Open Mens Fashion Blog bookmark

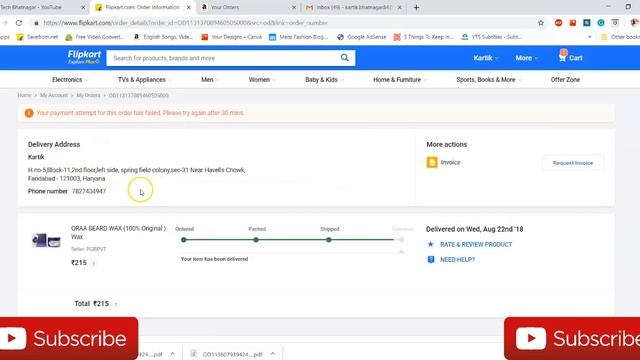click(x=298, y=37)
